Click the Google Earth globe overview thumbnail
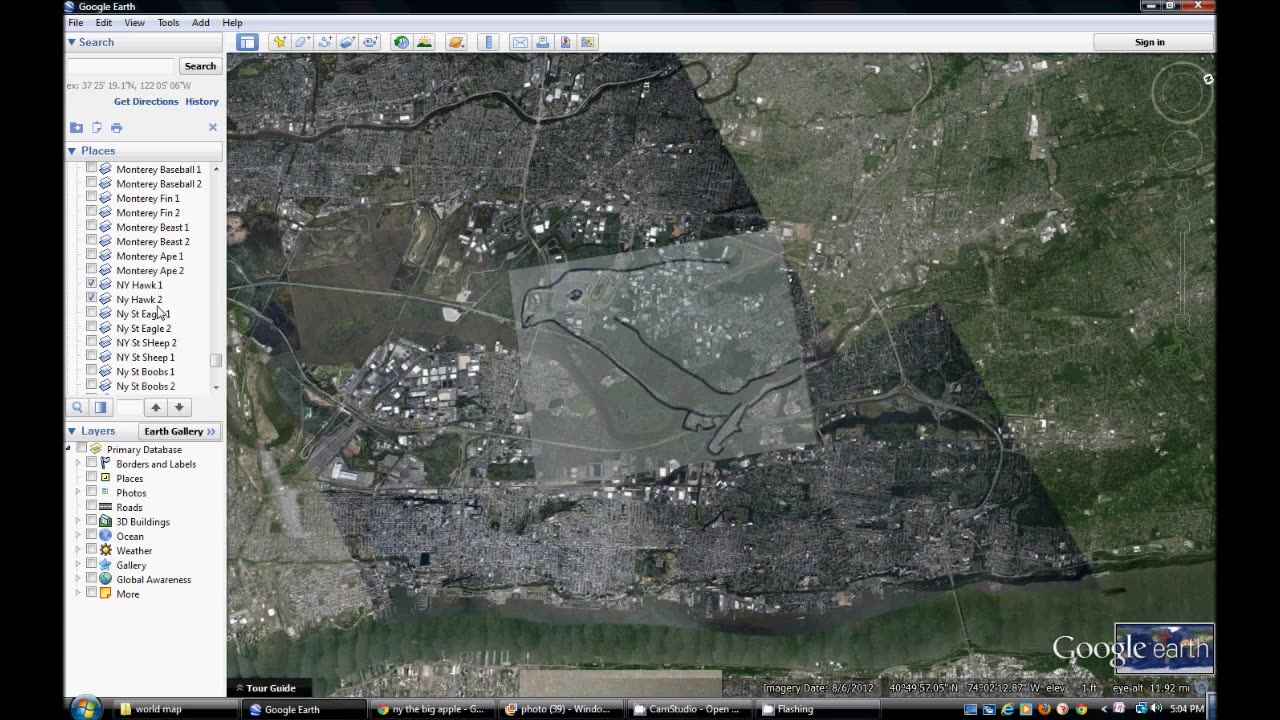Image resolution: width=1280 pixels, height=720 pixels. pos(1164,648)
